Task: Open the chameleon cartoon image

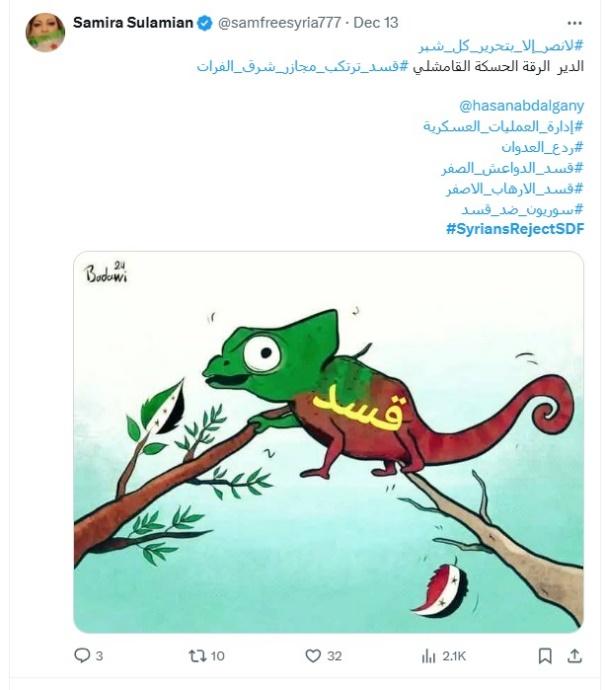Action: [329, 442]
